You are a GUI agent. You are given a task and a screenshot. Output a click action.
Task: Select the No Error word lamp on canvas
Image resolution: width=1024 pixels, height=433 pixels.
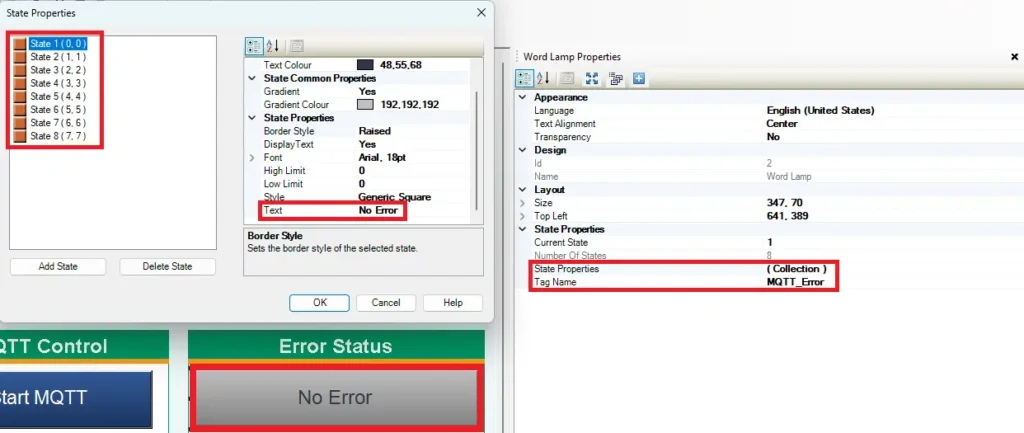tap(335, 397)
